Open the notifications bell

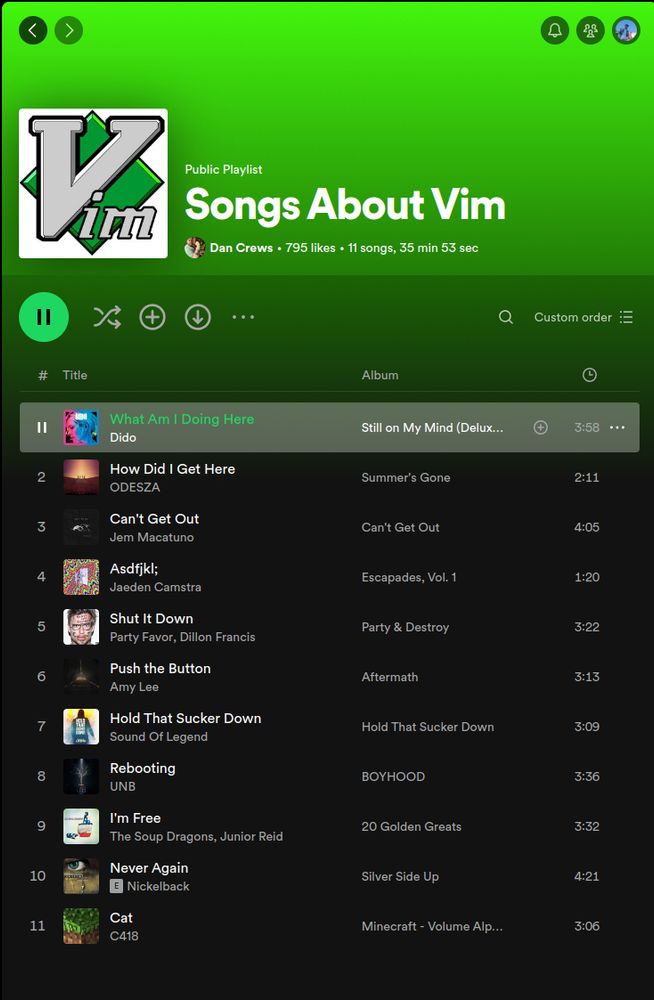pos(554,30)
